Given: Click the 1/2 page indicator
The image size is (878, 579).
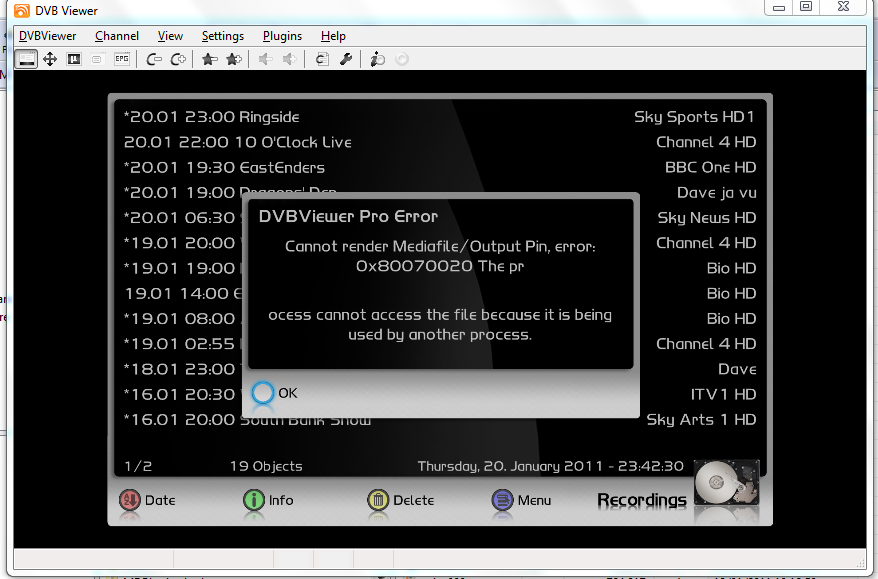Looking at the screenshot, I should [x=138, y=466].
